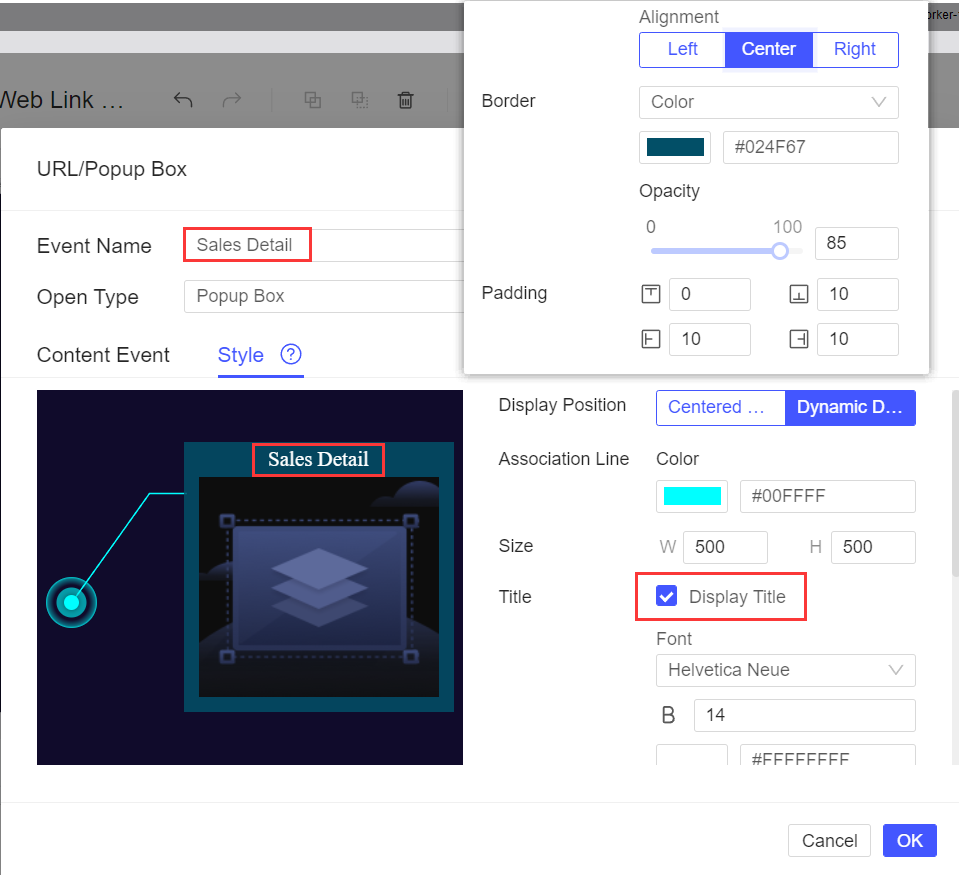
Task: Open the Helvetica Neue font dropdown
Action: click(785, 670)
